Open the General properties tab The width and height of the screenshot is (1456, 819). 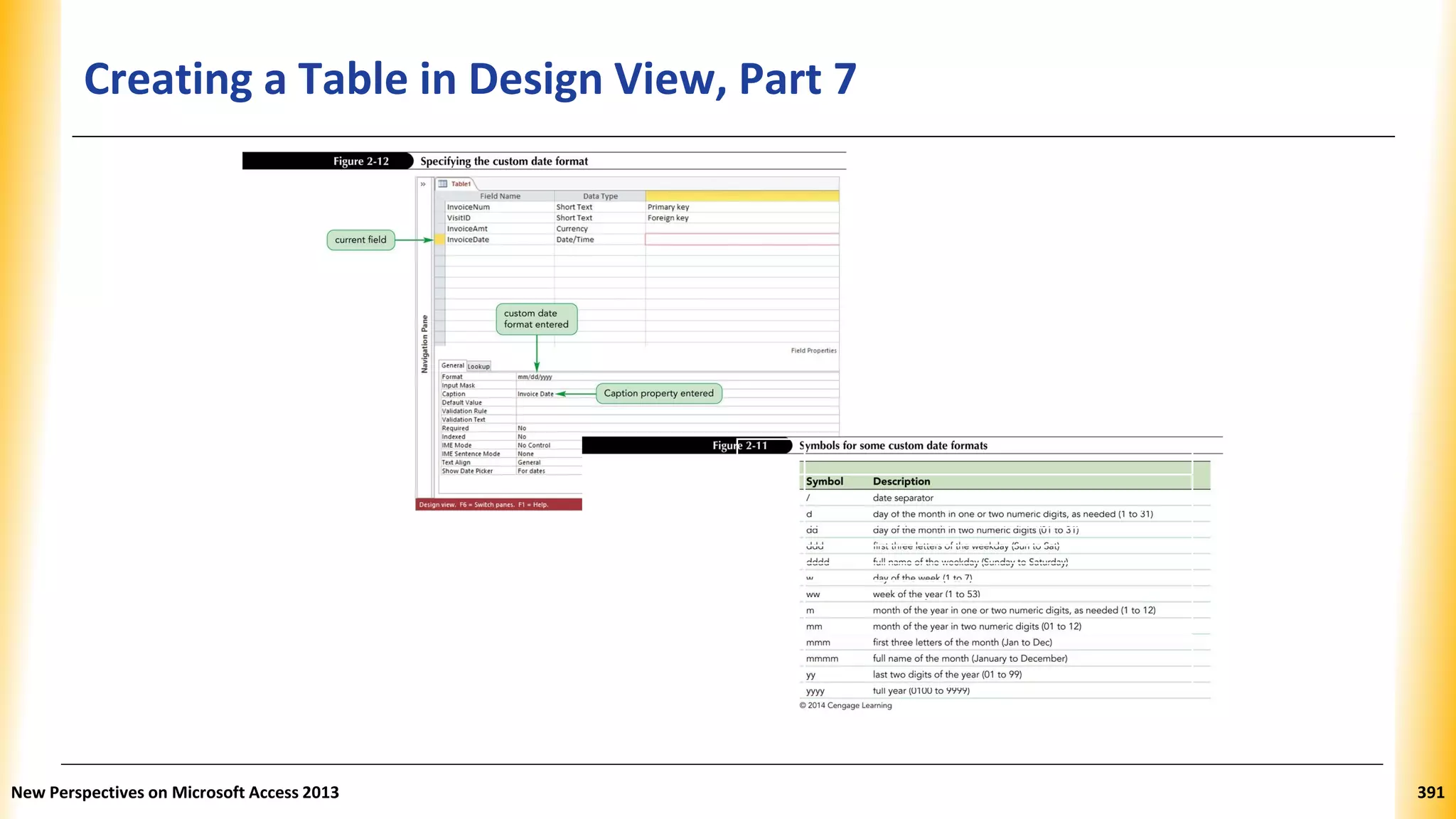pos(452,365)
